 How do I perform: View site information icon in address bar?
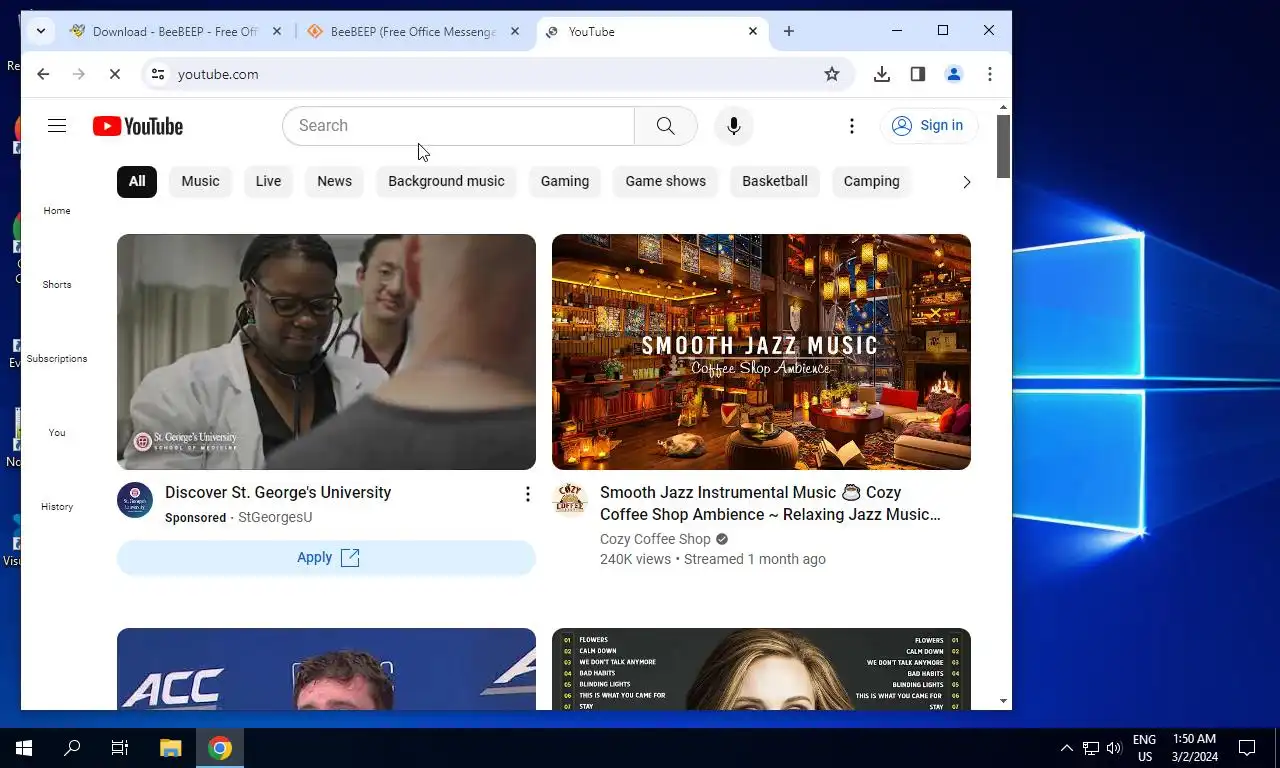[156, 74]
